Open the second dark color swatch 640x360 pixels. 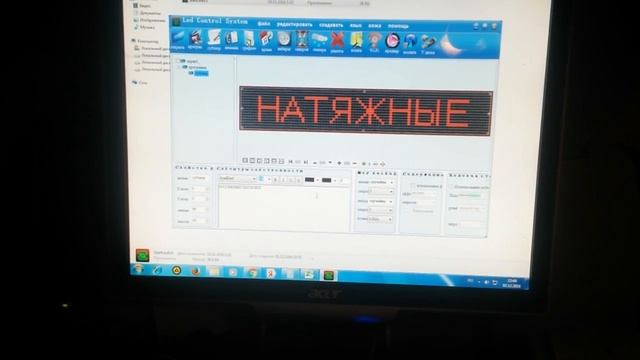[x=327, y=180]
